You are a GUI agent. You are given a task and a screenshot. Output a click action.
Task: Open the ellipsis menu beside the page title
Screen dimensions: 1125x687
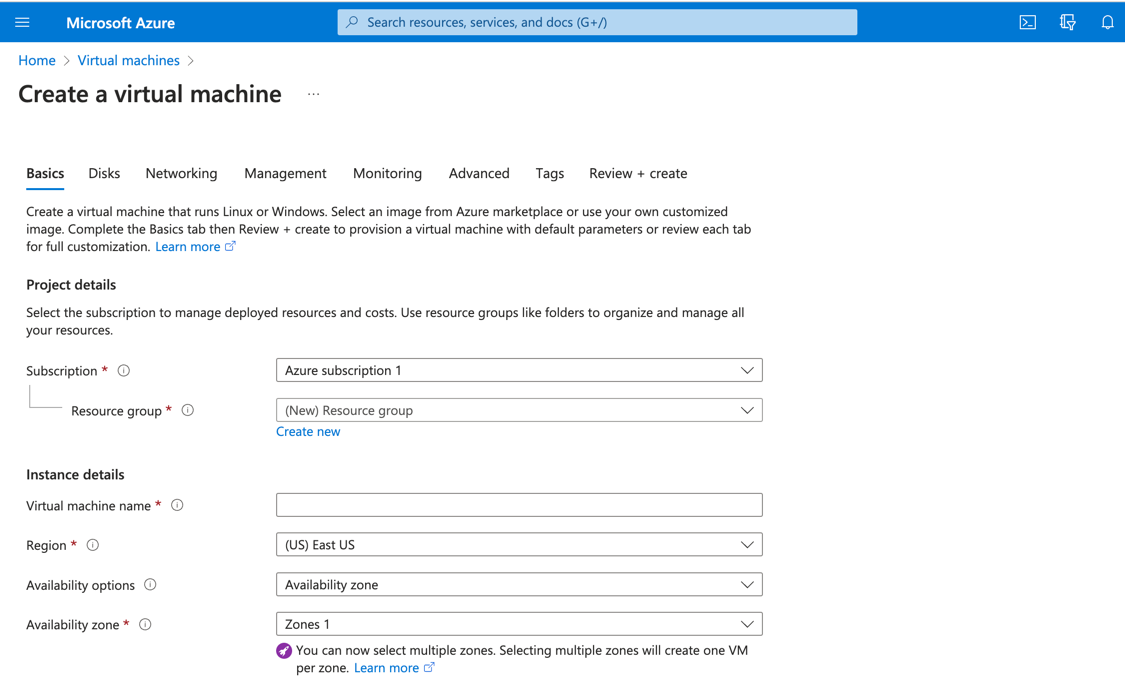[314, 94]
